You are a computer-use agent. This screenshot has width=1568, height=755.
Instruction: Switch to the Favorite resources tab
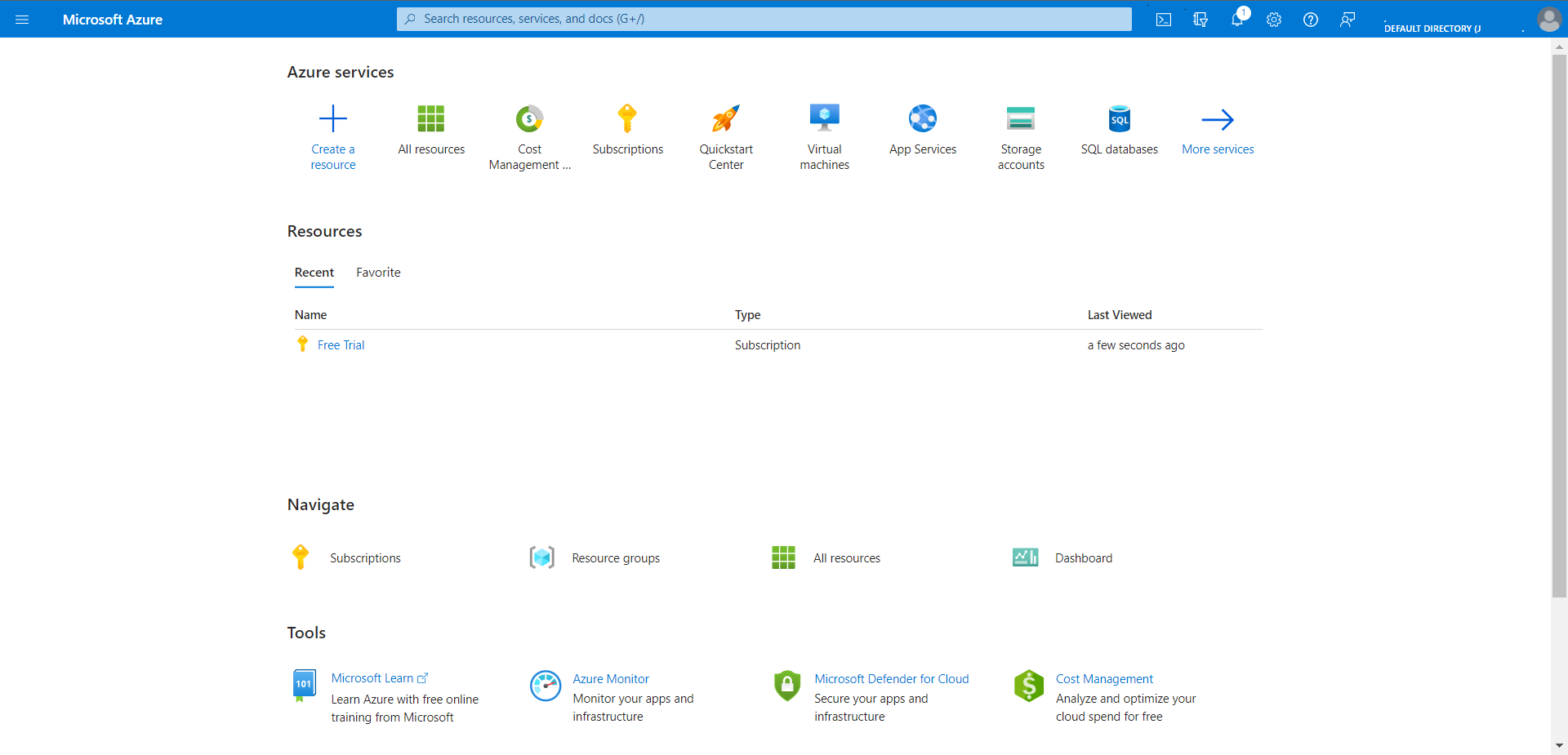377,272
